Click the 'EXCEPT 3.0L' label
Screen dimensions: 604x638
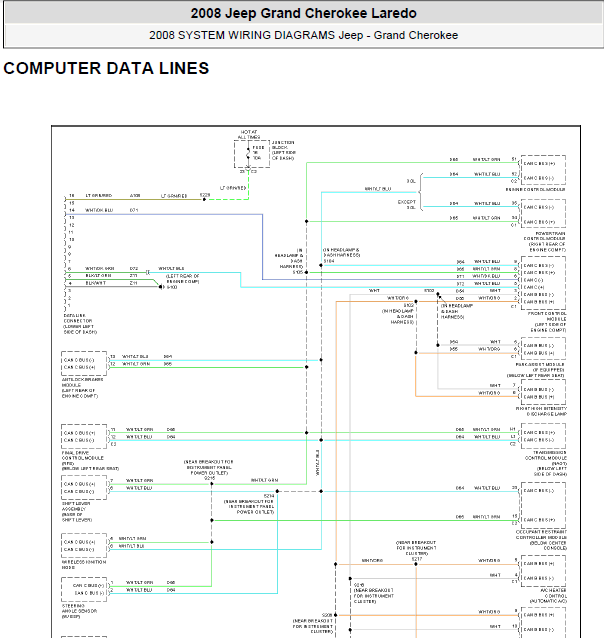pyautogui.click(x=407, y=204)
